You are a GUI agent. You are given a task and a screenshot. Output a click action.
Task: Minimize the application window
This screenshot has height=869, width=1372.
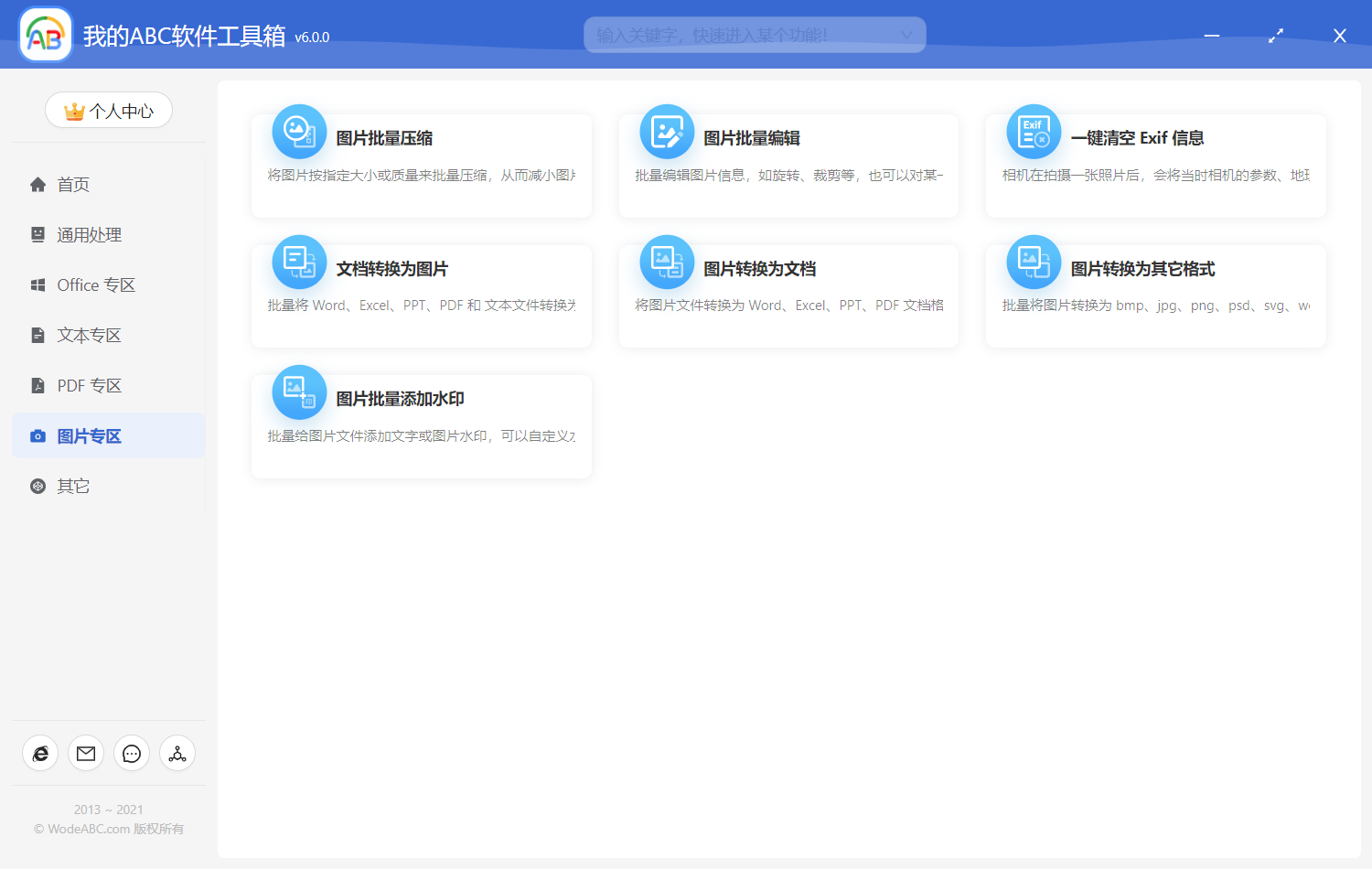(x=1212, y=36)
